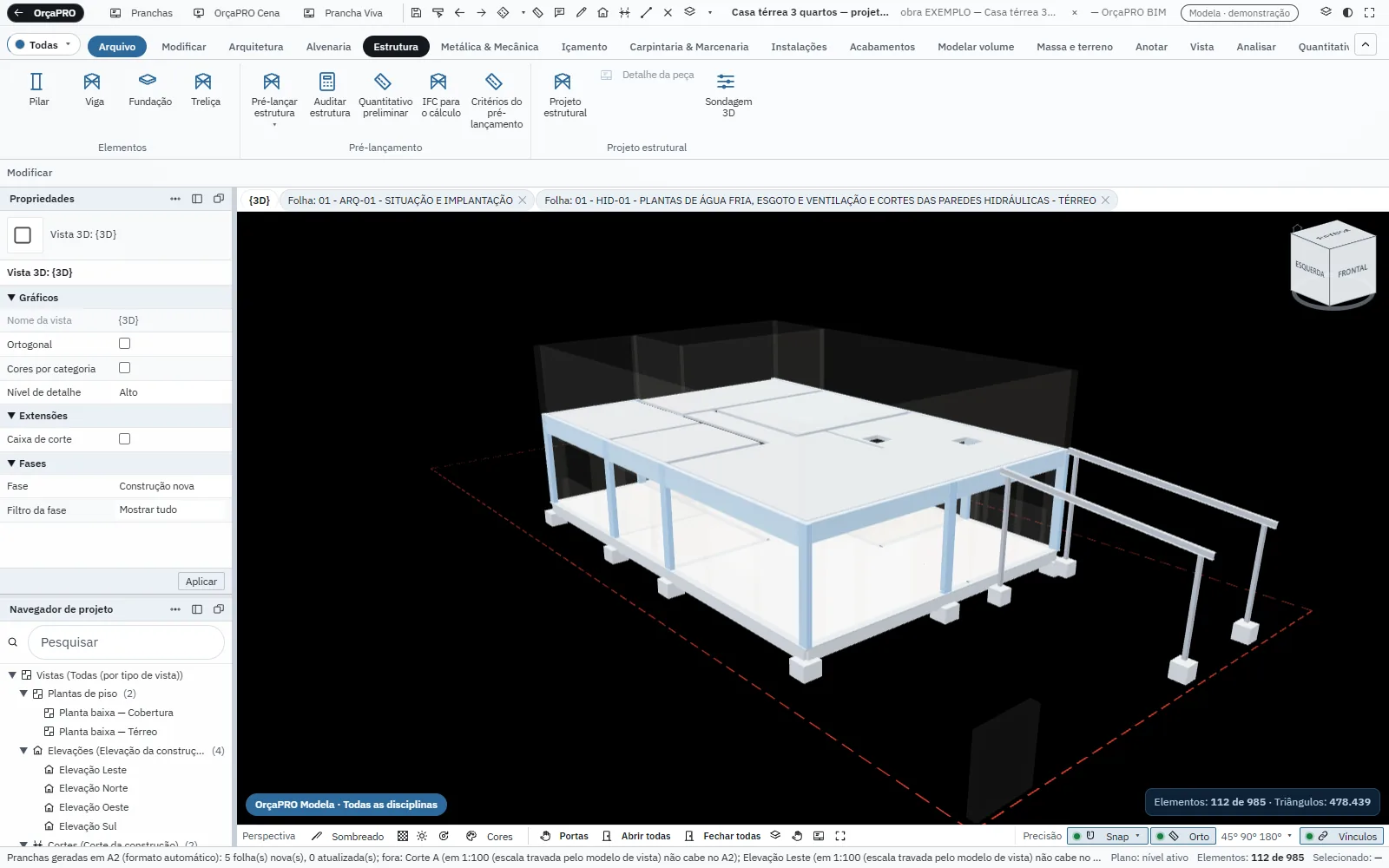Open the Projeto estrutural tool
This screenshot has height=868, width=1389.
565,95
